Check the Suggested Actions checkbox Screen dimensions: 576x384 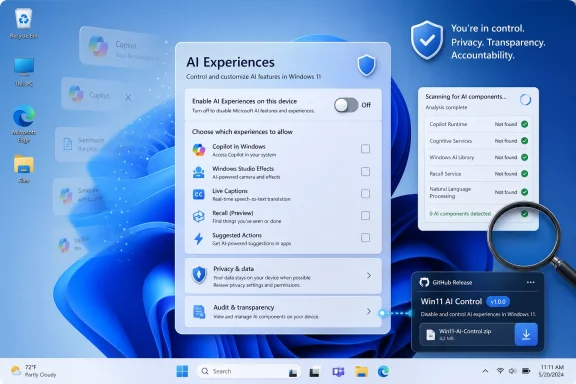pos(365,237)
